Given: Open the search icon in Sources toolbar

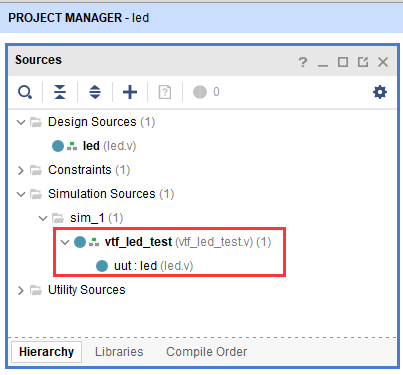Looking at the screenshot, I should point(25,92).
